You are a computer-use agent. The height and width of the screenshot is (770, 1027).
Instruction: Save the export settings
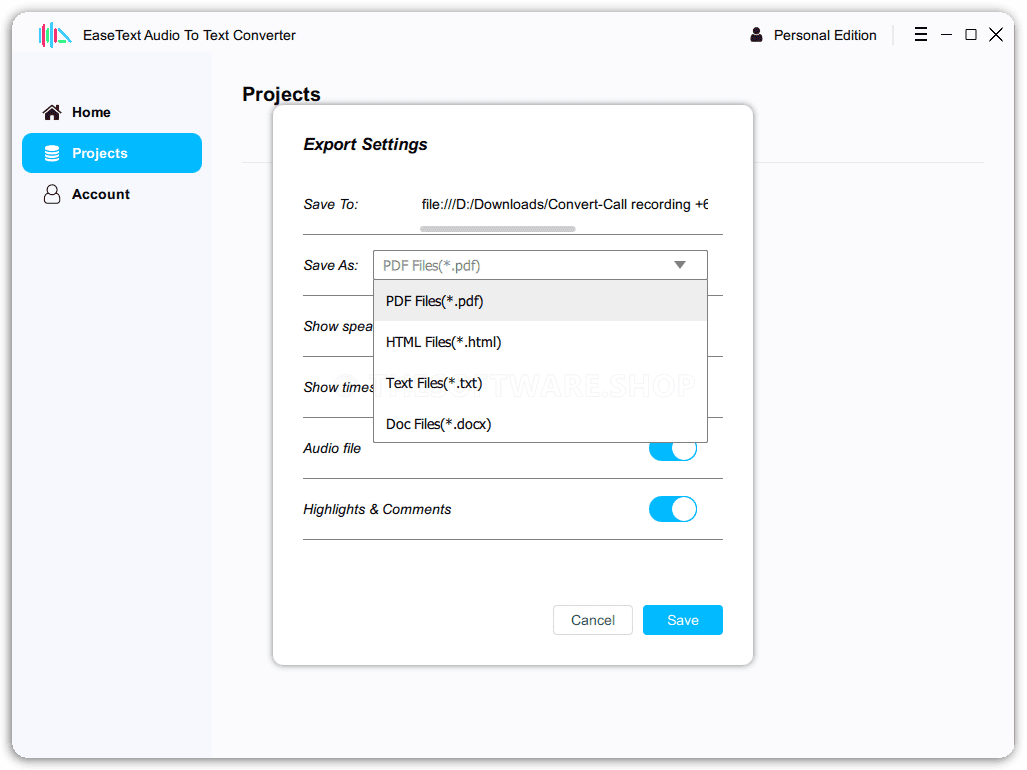[682, 620]
